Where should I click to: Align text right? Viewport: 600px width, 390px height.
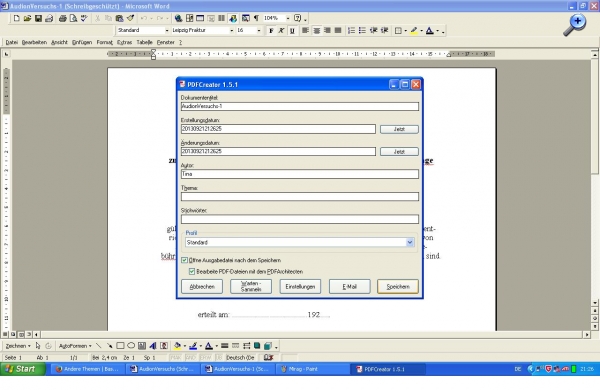tap(327, 31)
